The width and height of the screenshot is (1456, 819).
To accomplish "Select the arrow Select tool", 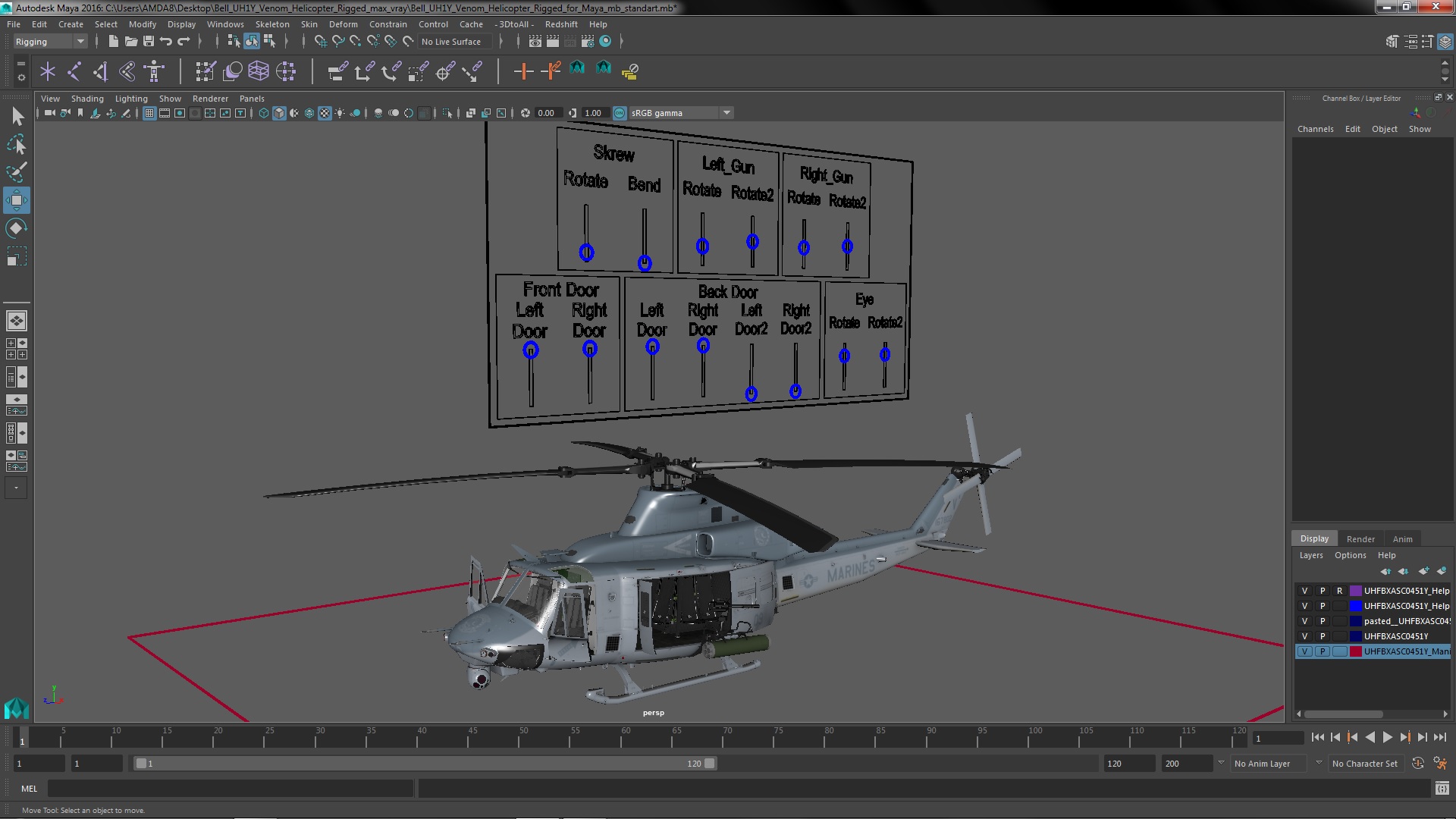I will (17, 116).
